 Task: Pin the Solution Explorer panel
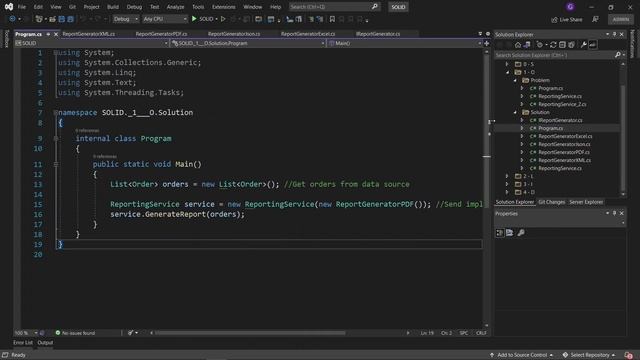pos(614,34)
